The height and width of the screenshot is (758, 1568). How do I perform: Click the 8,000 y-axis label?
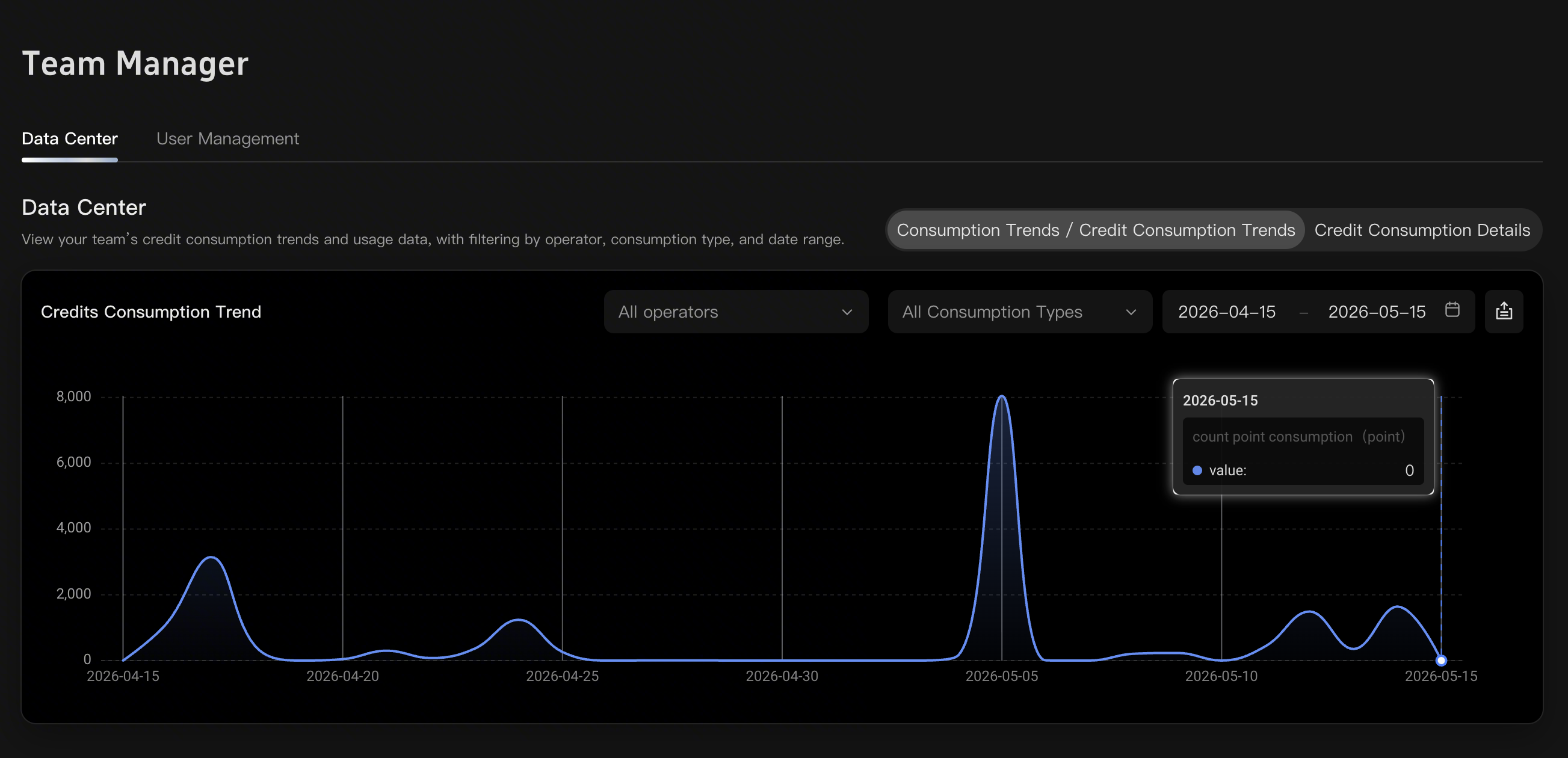(73, 396)
